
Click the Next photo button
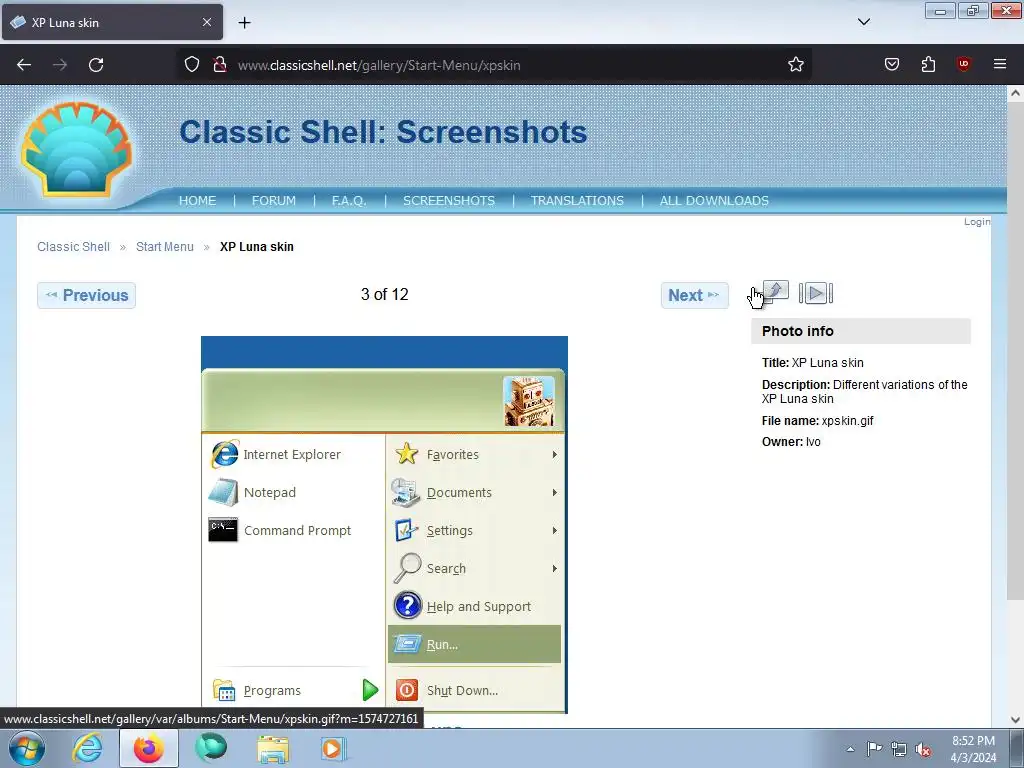pos(694,295)
